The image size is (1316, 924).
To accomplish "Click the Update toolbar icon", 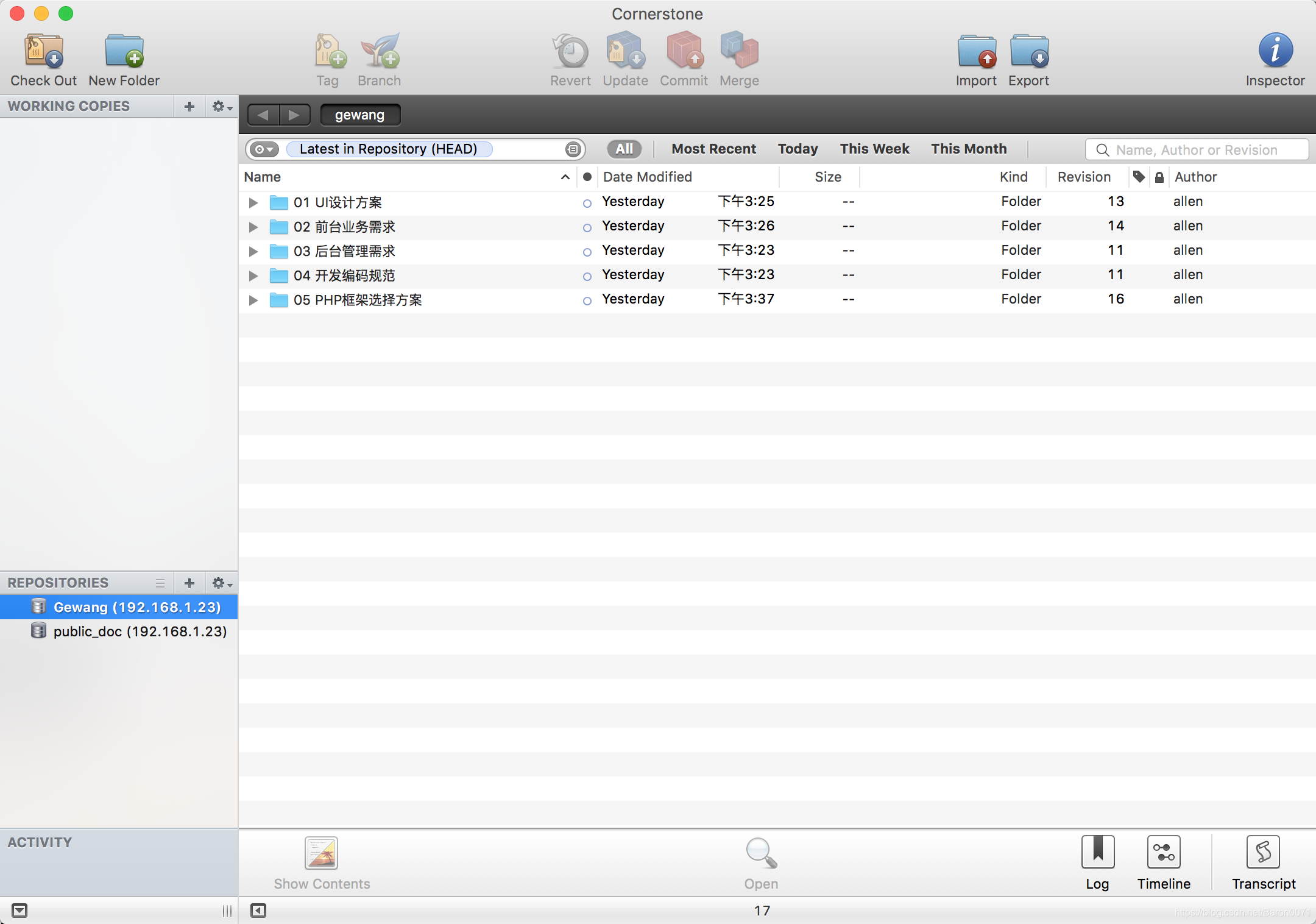I will [x=625, y=51].
